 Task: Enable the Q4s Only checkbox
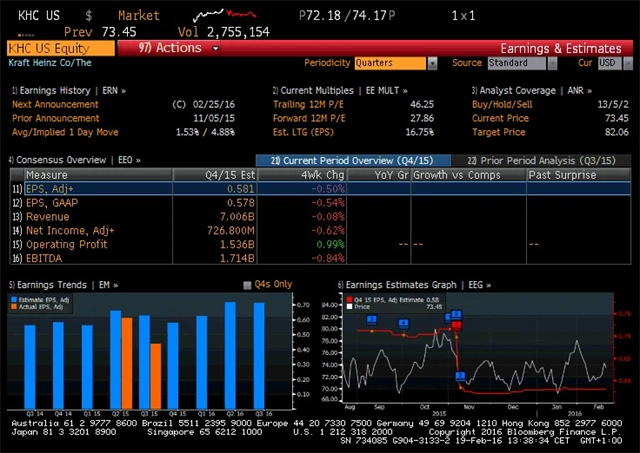tap(248, 285)
